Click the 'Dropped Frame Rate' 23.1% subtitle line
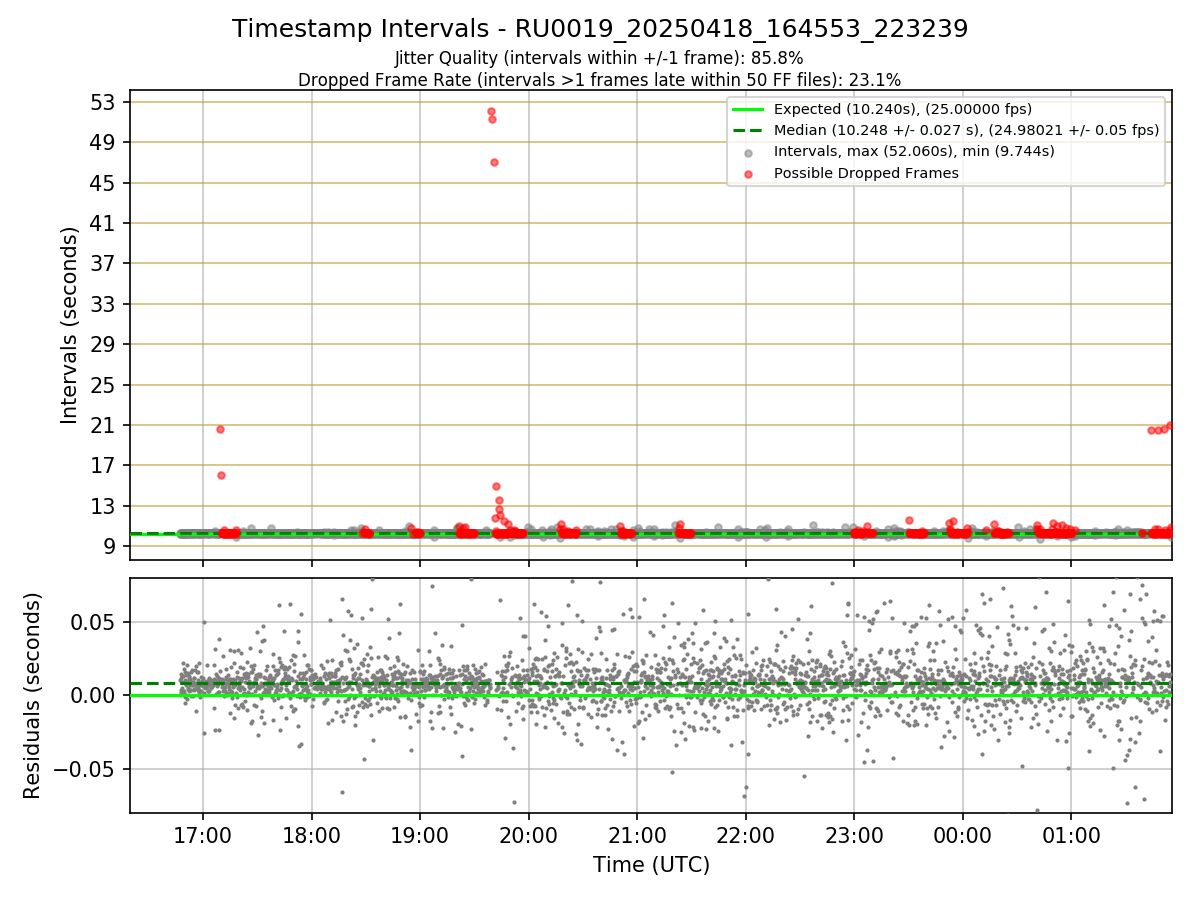 599,80
